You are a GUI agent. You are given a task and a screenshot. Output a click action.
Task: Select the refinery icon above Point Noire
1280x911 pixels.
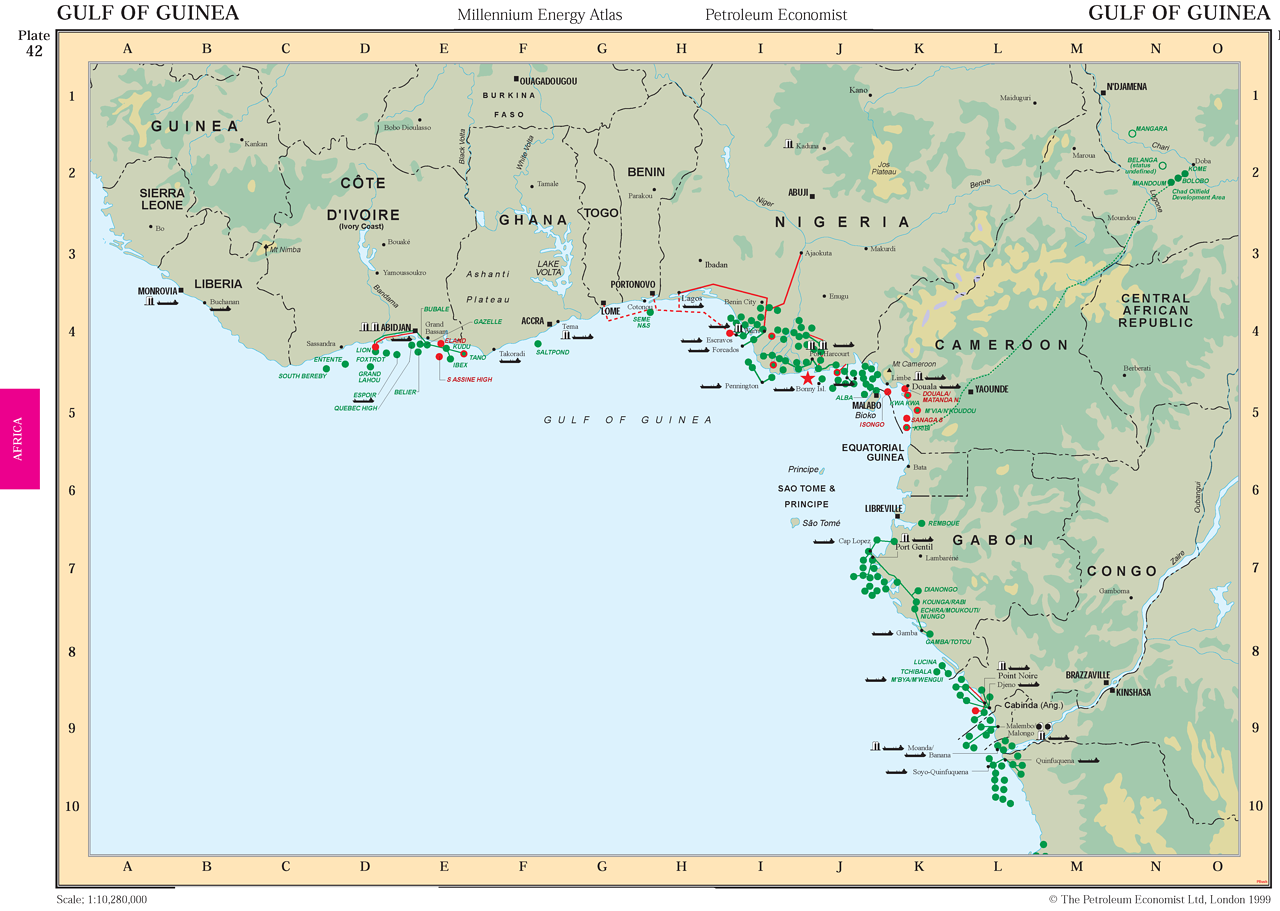pos(1003,665)
